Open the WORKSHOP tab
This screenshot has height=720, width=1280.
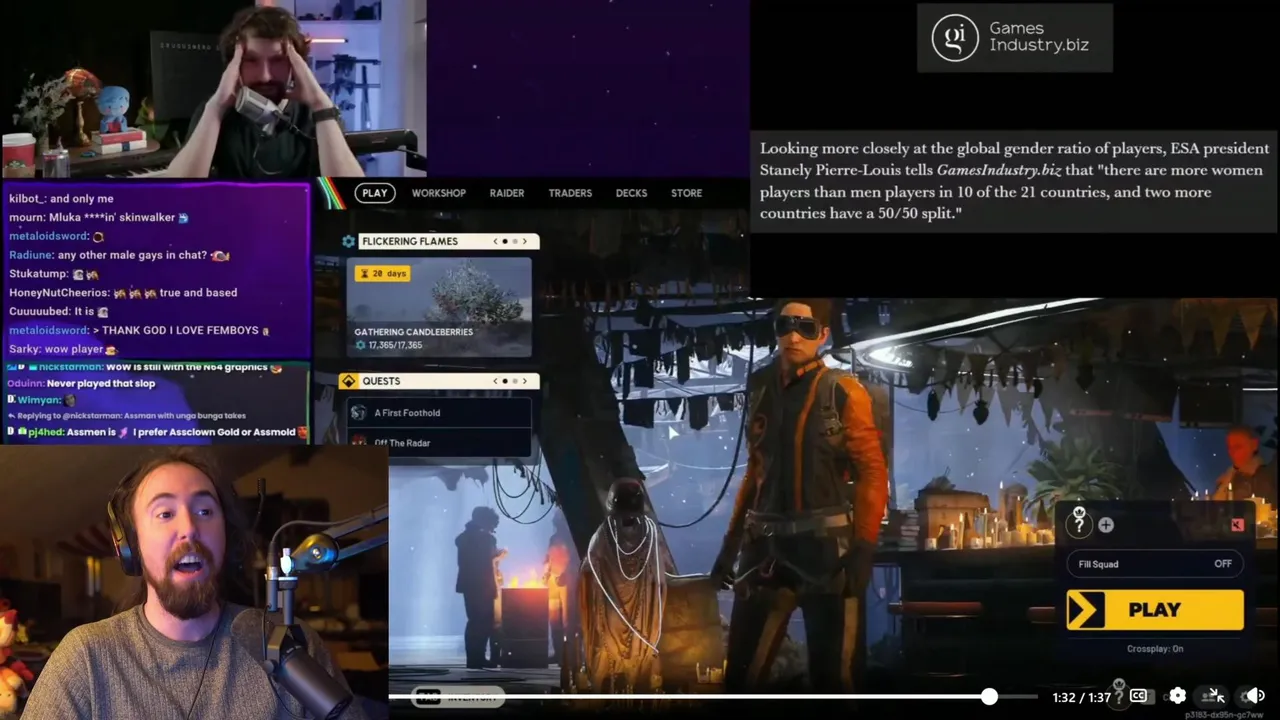pos(439,193)
